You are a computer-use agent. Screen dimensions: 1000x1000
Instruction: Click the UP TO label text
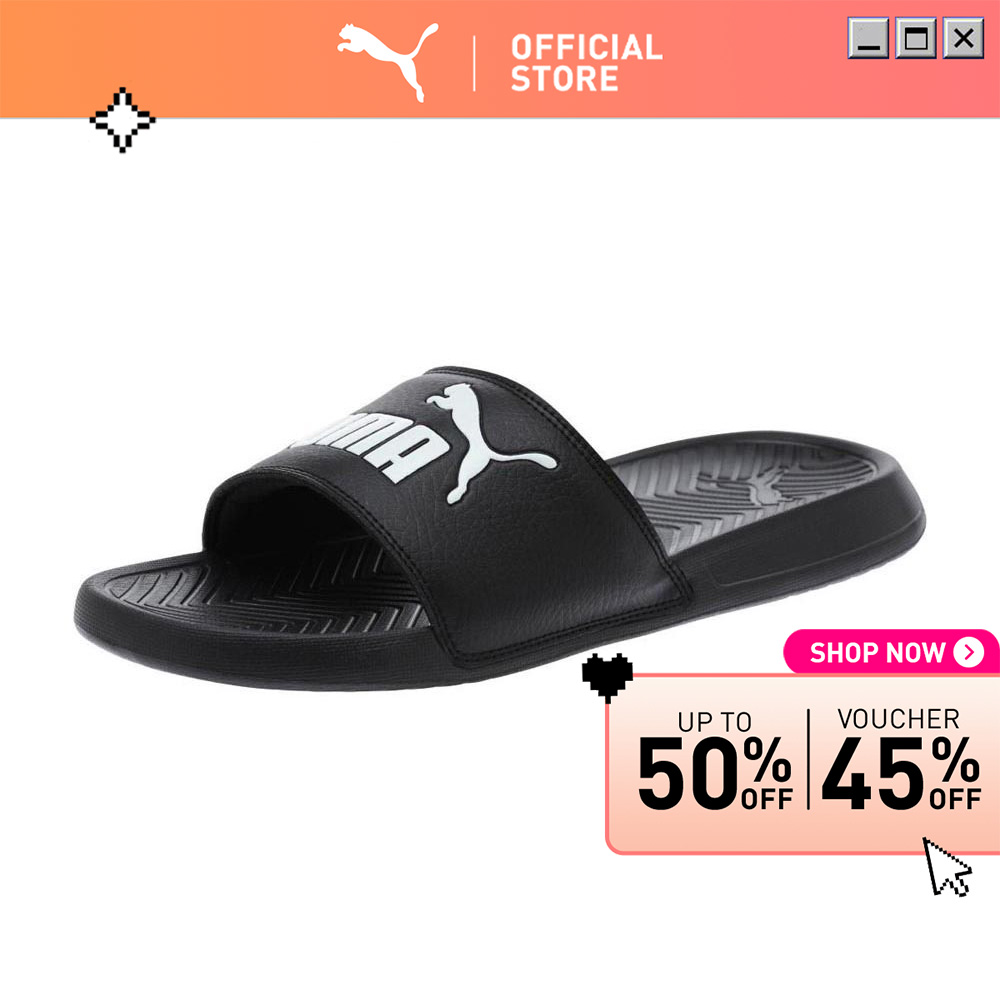pos(714,722)
